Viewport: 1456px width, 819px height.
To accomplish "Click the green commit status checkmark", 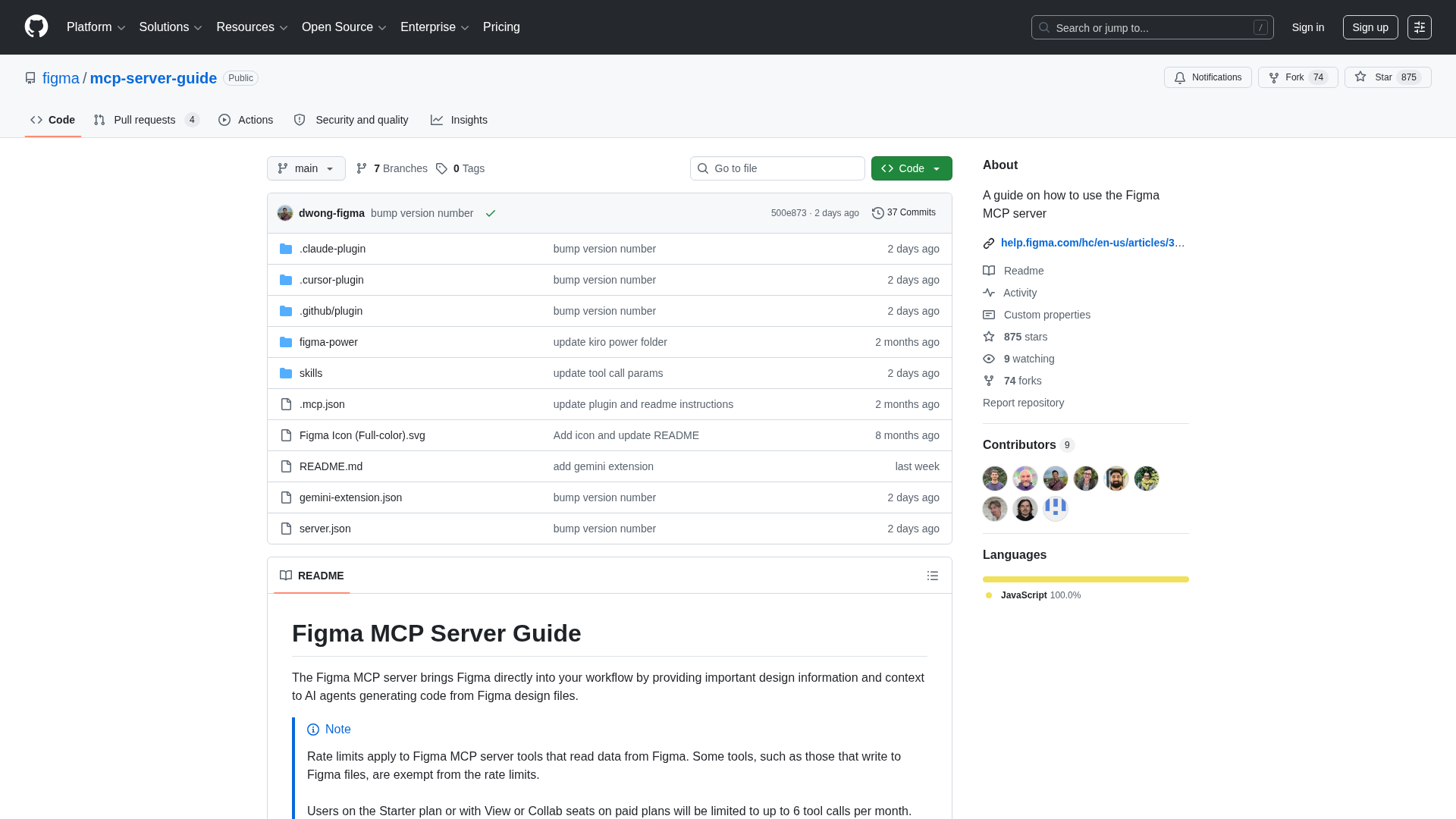I will tap(491, 213).
